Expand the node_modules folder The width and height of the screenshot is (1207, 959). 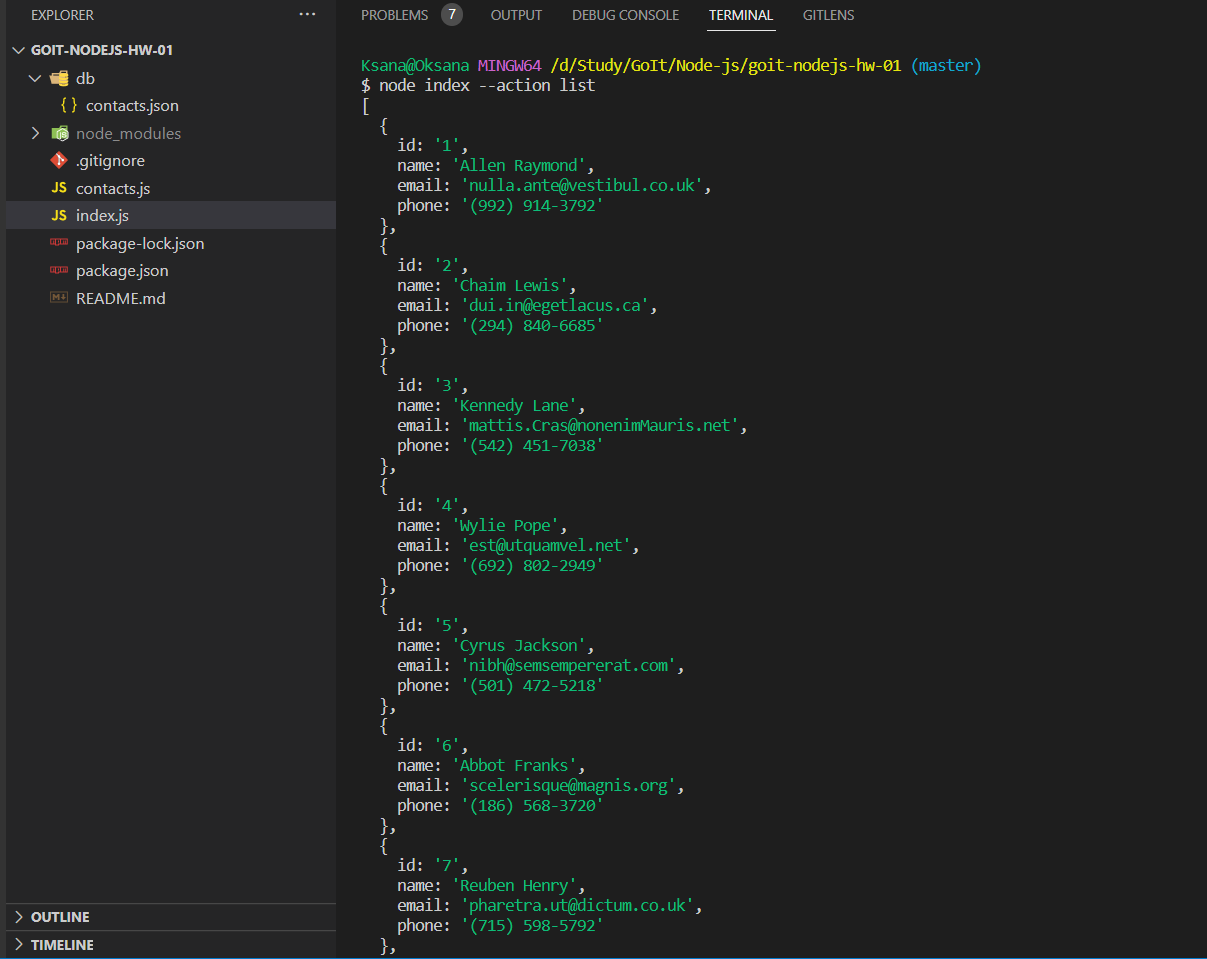(36, 133)
